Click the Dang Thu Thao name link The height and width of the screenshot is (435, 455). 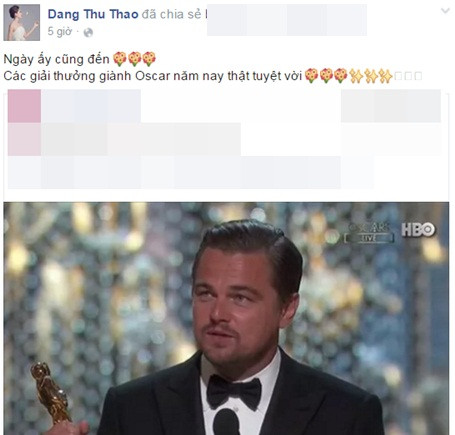coord(93,14)
